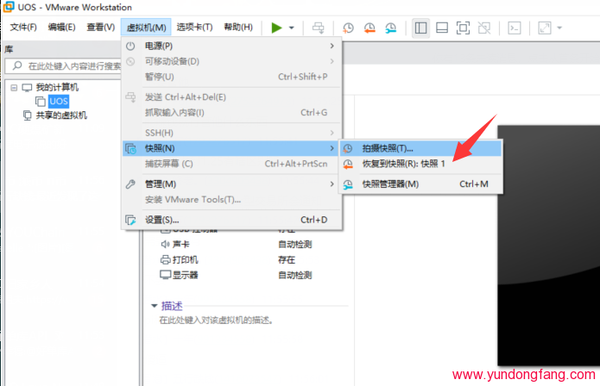600x386 pixels.
Task: Open snapshot manager from the toolbar icon
Action: point(391,28)
